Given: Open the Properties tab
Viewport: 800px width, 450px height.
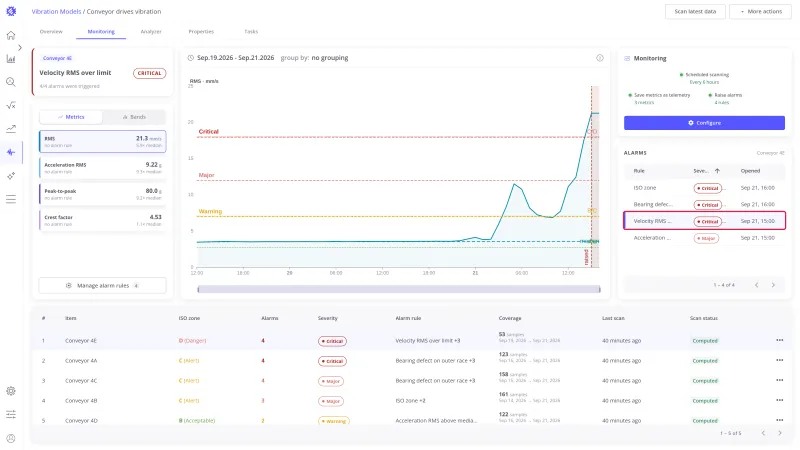Looking at the screenshot, I should 201,32.
